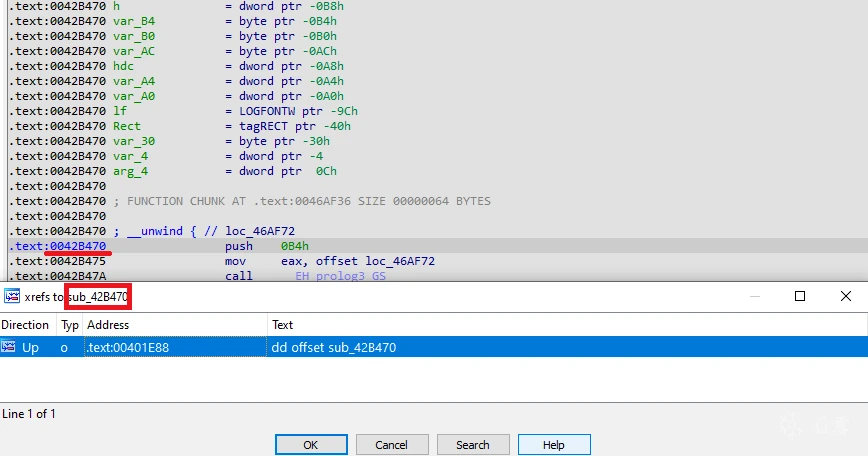Click 'offset loc_46AF72' operand in mov instruction
Viewport: 868px width, 456px height.
click(375, 261)
